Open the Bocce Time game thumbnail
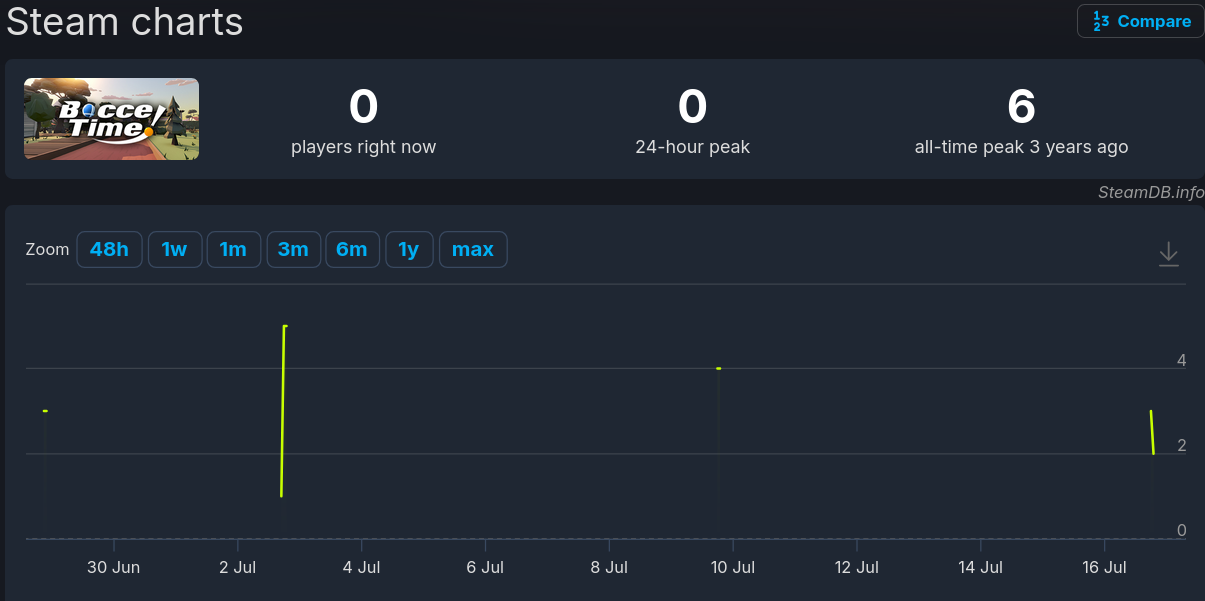Image resolution: width=1205 pixels, height=601 pixels. [111, 119]
